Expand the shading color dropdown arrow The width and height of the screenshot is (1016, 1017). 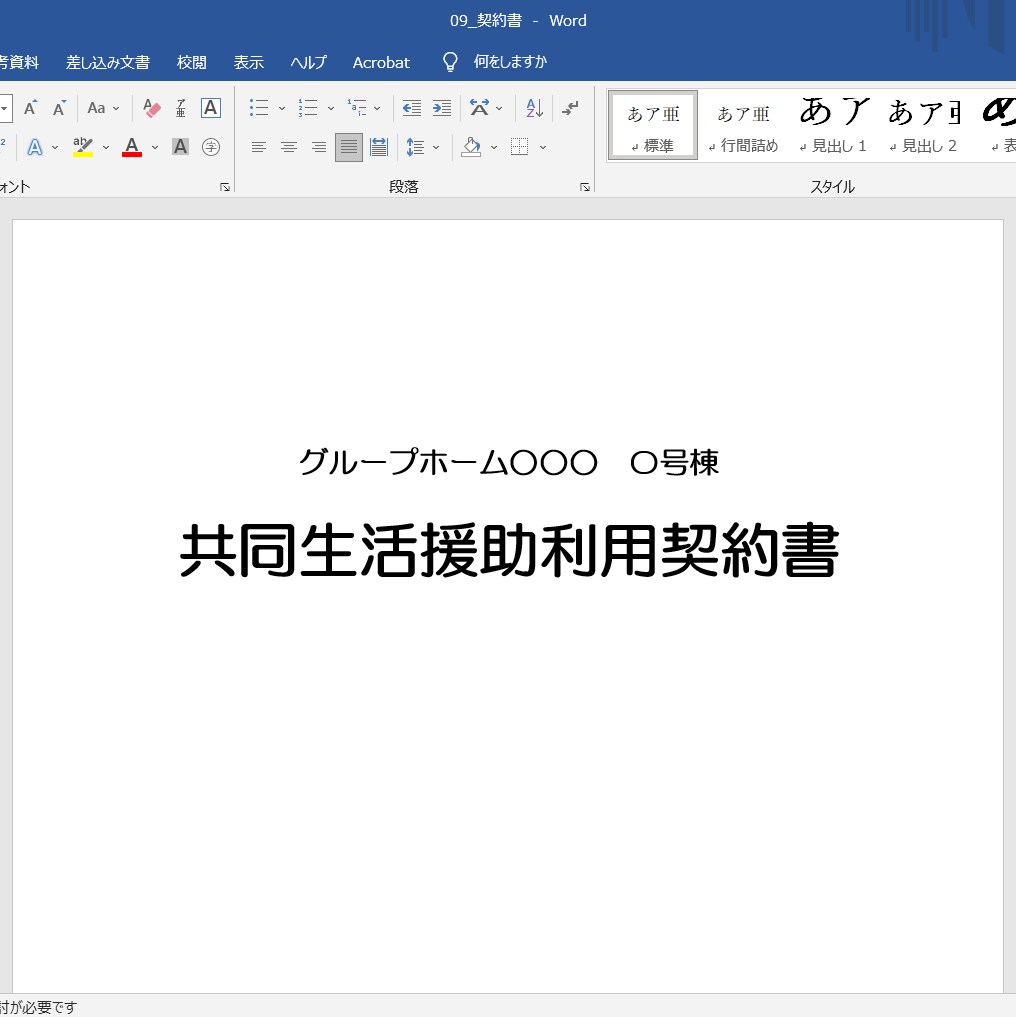(494, 148)
